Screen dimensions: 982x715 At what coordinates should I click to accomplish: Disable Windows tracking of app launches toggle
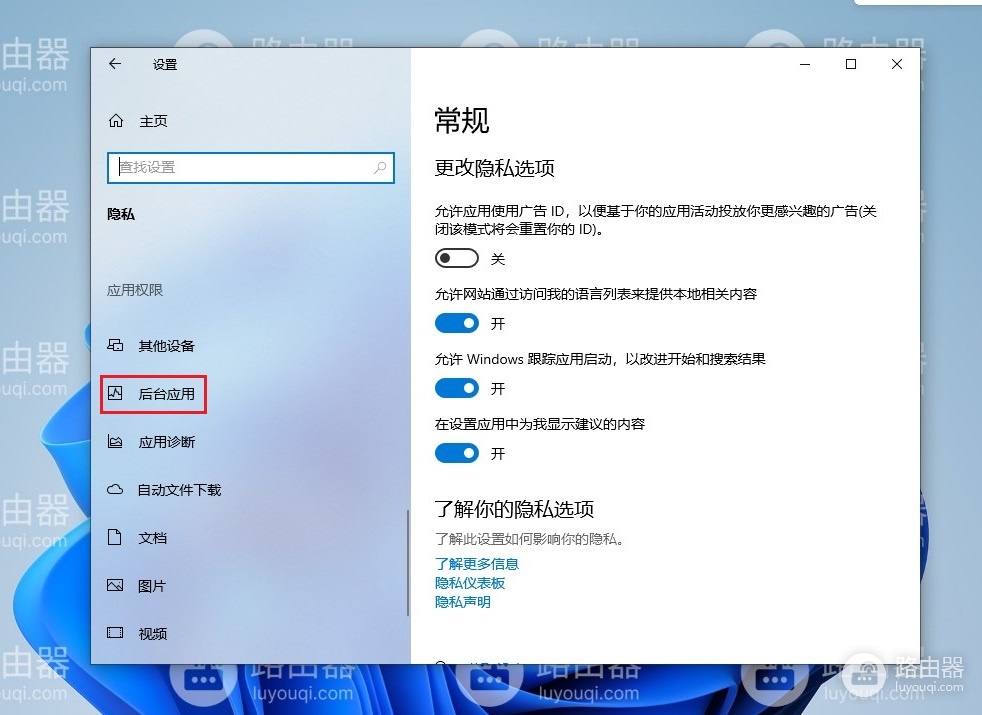(x=457, y=388)
